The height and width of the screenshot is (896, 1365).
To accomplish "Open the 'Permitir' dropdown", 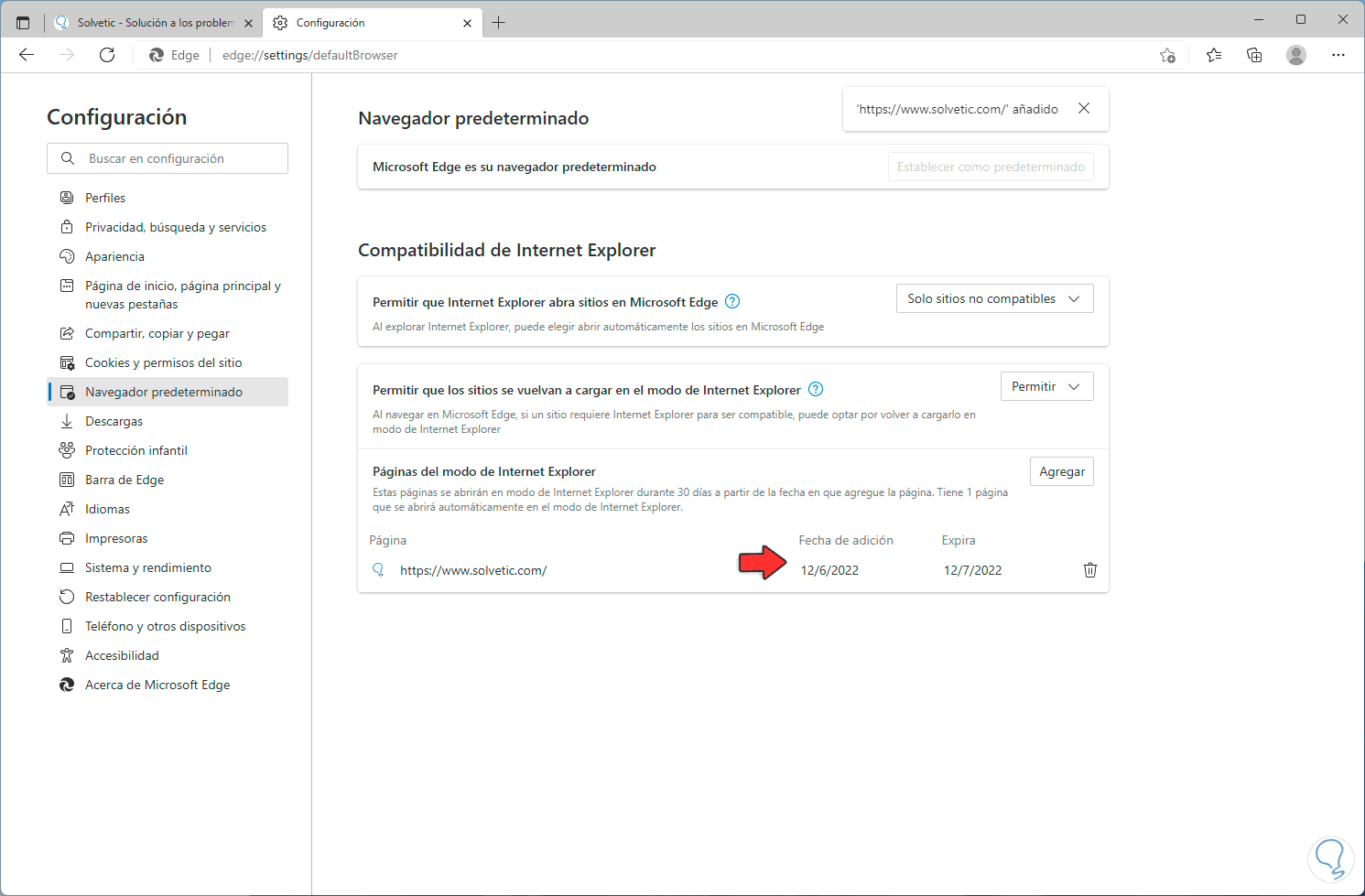I will click(1046, 387).
